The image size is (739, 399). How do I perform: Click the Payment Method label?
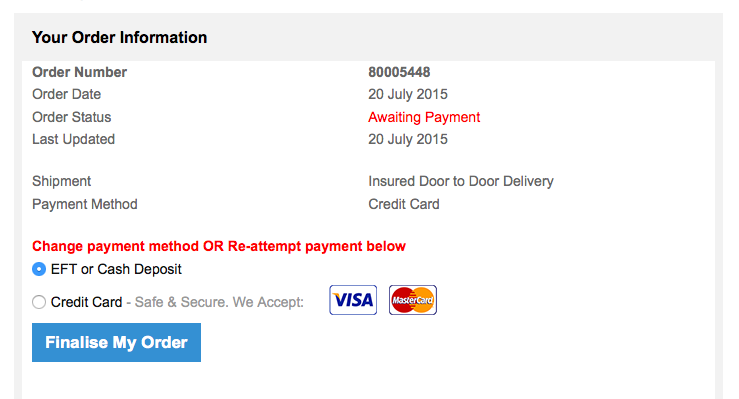tap(85, 204)
